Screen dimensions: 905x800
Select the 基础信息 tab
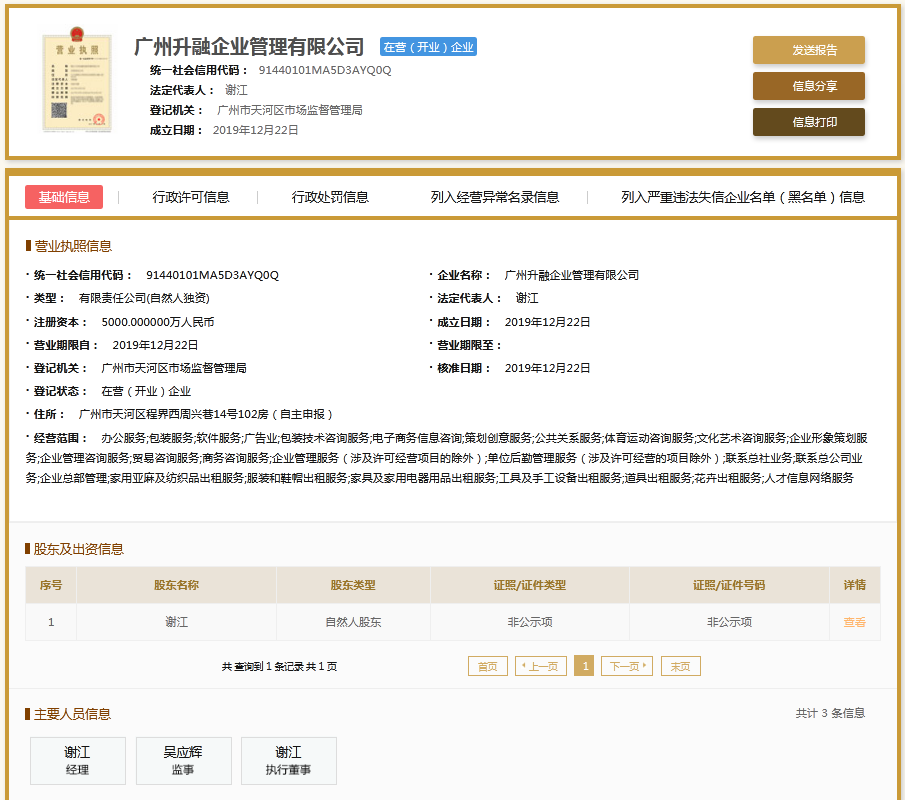(64, 197)
